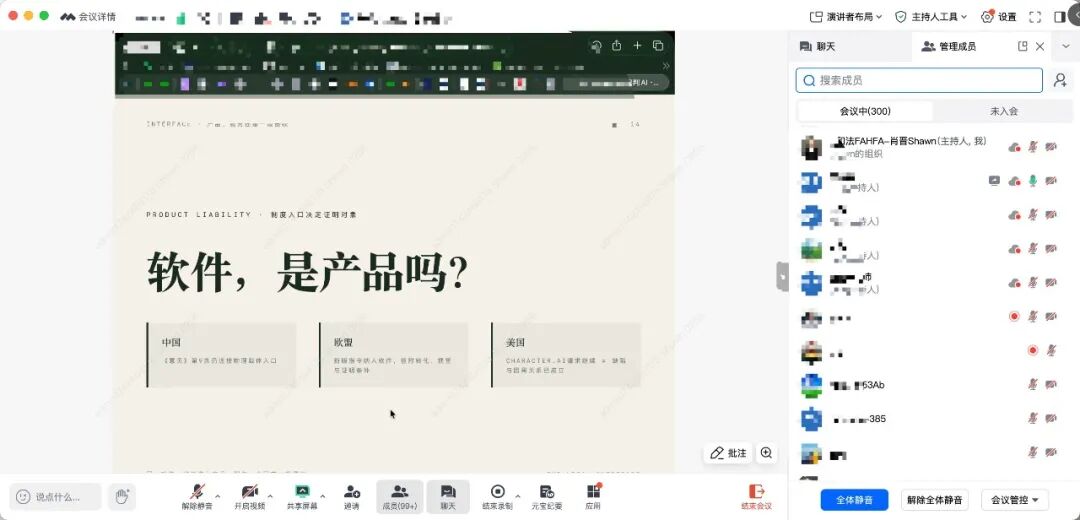
Task: Switch to the 未入会 tab
Action: (x=1004, y=111)
